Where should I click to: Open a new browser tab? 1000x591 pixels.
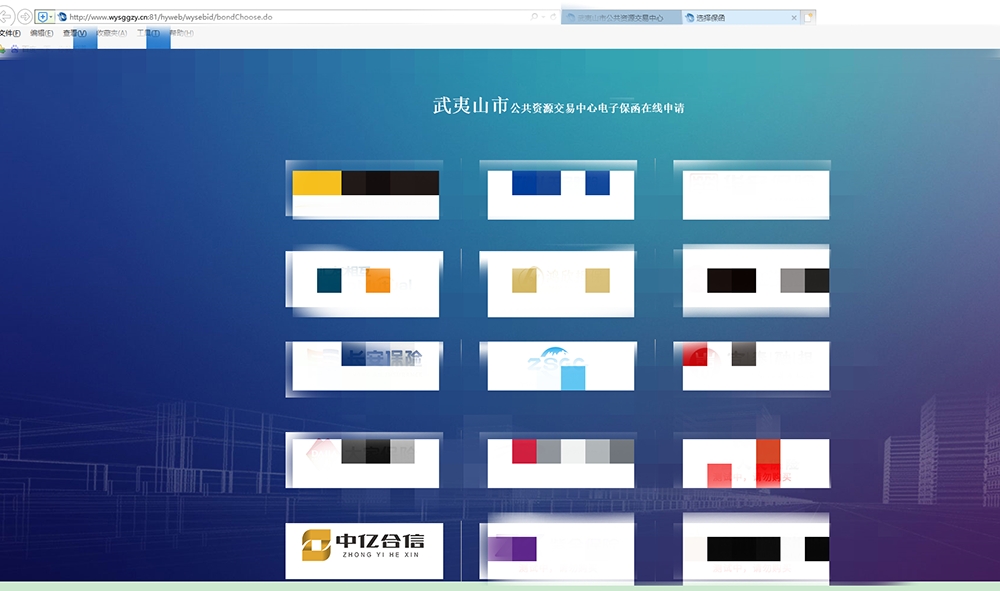click(x=809, y=18)
